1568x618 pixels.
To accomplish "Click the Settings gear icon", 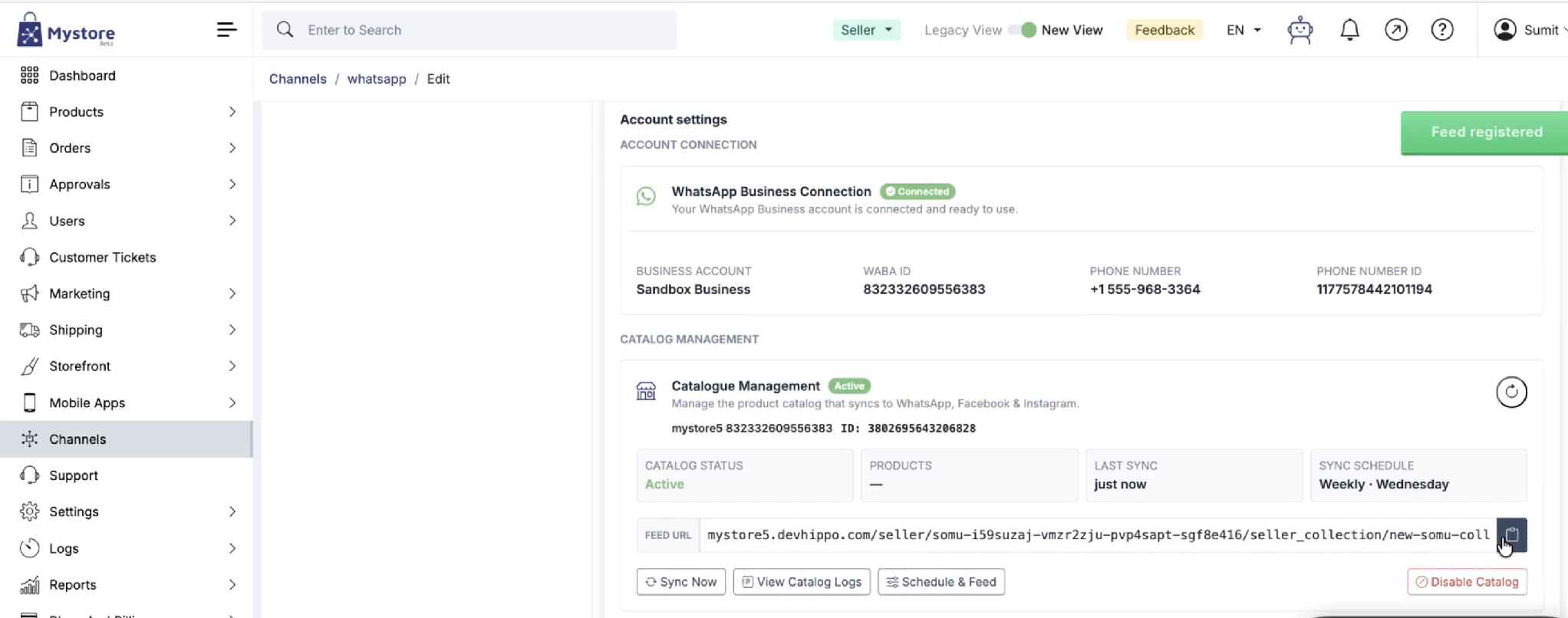I will [29, 511].
